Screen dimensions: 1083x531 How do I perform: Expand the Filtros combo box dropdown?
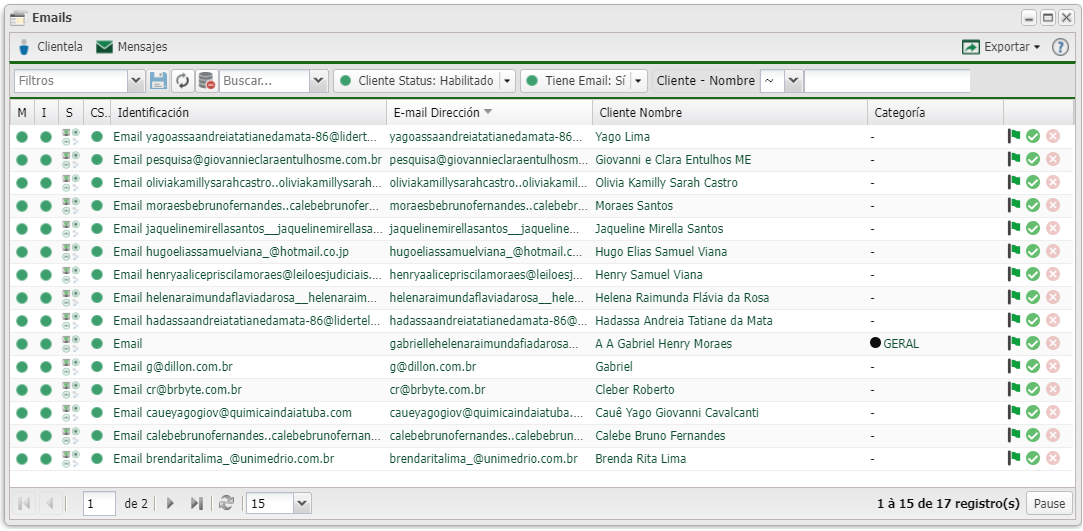tap(136, 81)
